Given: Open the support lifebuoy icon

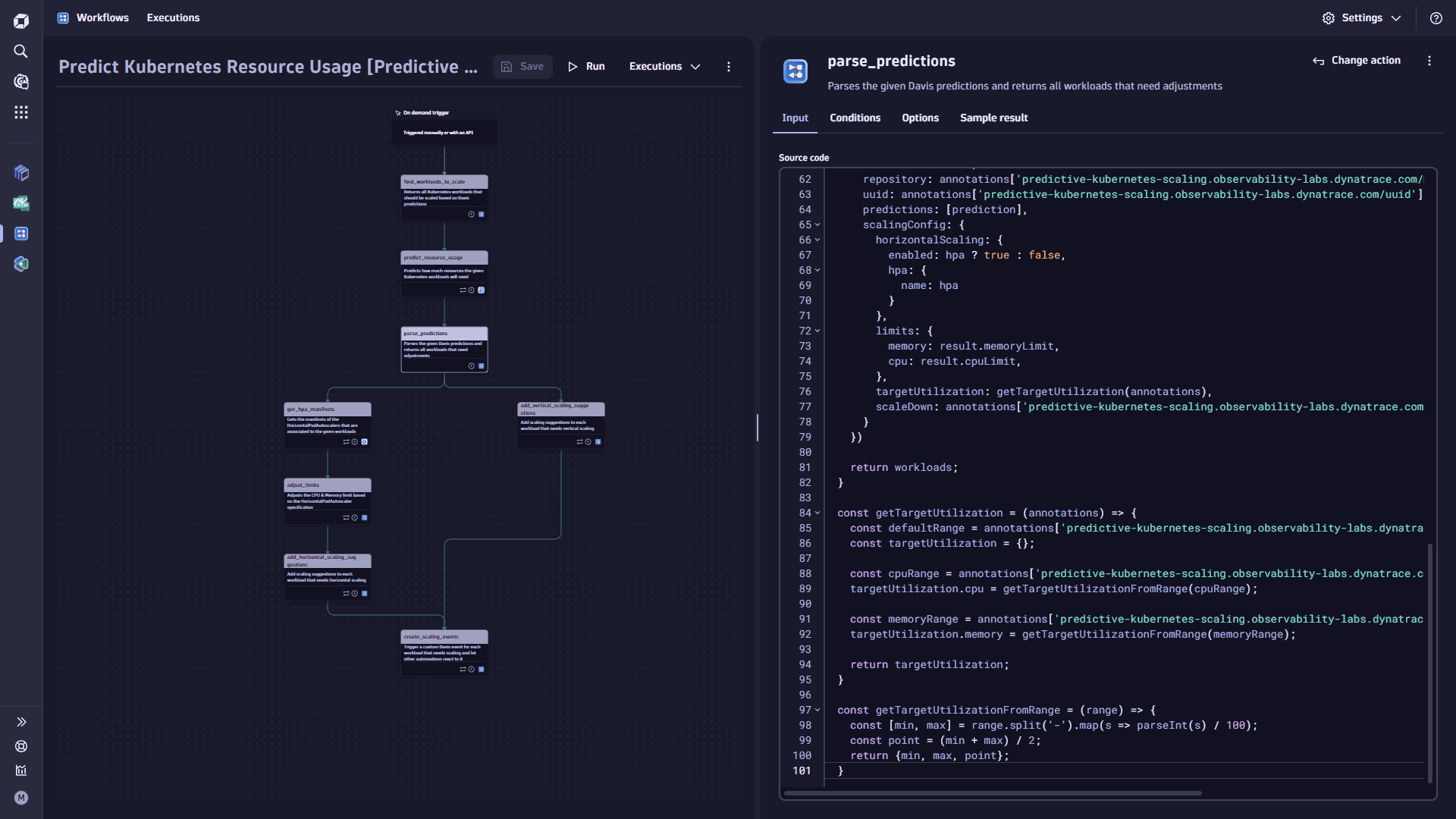Looking at the screenshot, I should point(21,746).
